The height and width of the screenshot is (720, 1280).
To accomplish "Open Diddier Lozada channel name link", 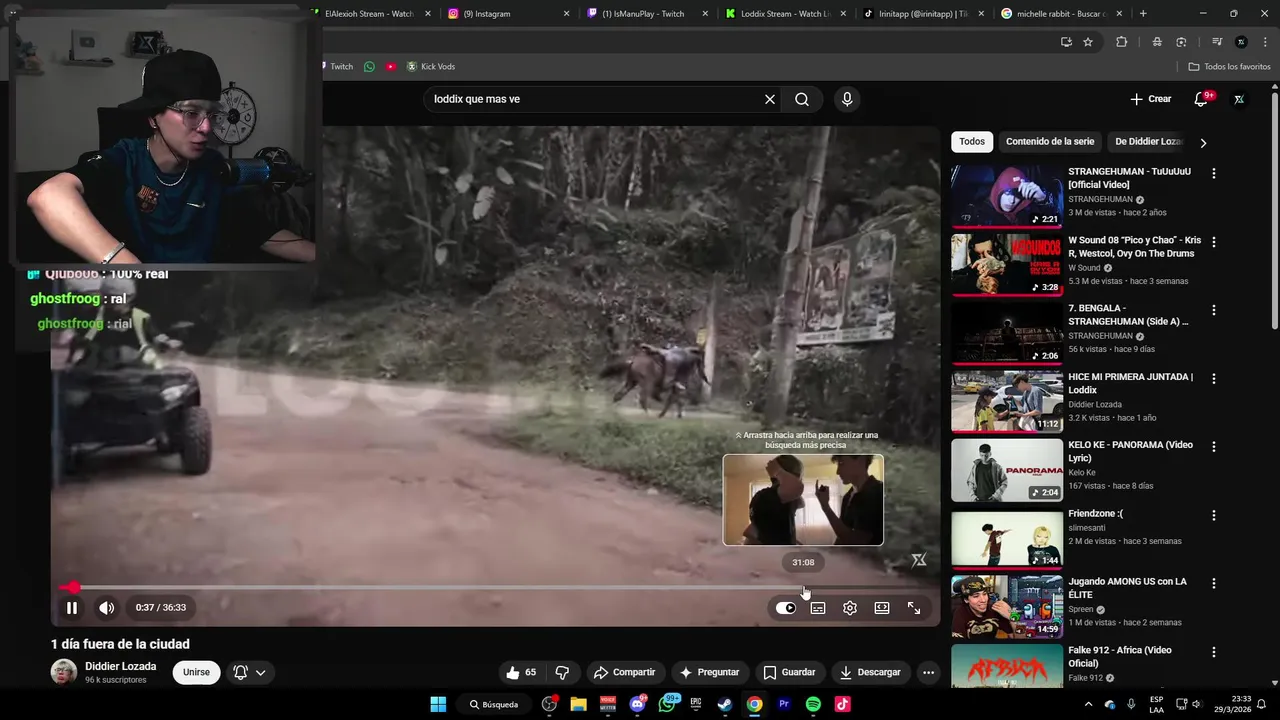I will [x=120, y=666].
